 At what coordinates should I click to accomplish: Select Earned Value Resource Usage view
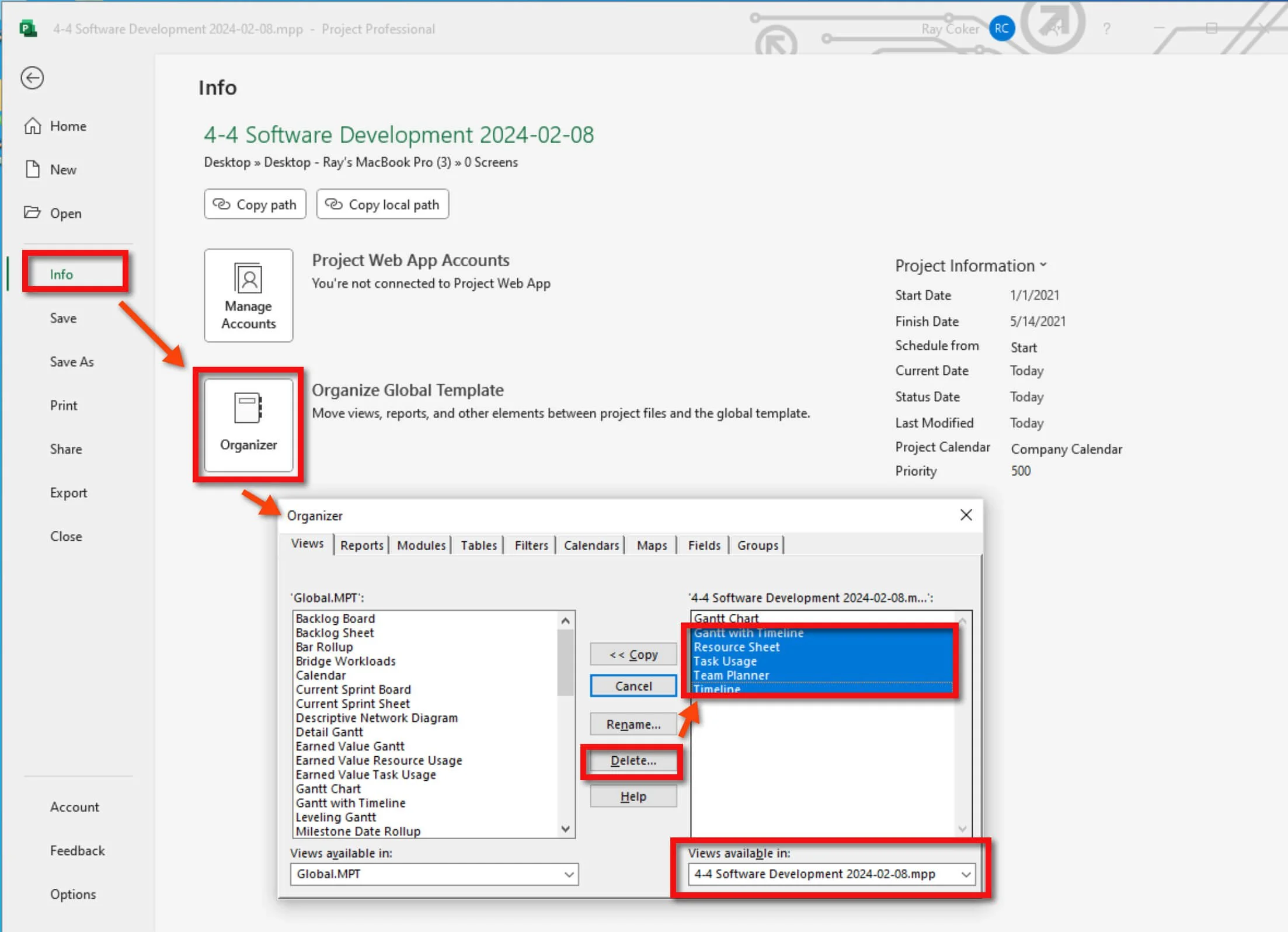tap(379, 760)
